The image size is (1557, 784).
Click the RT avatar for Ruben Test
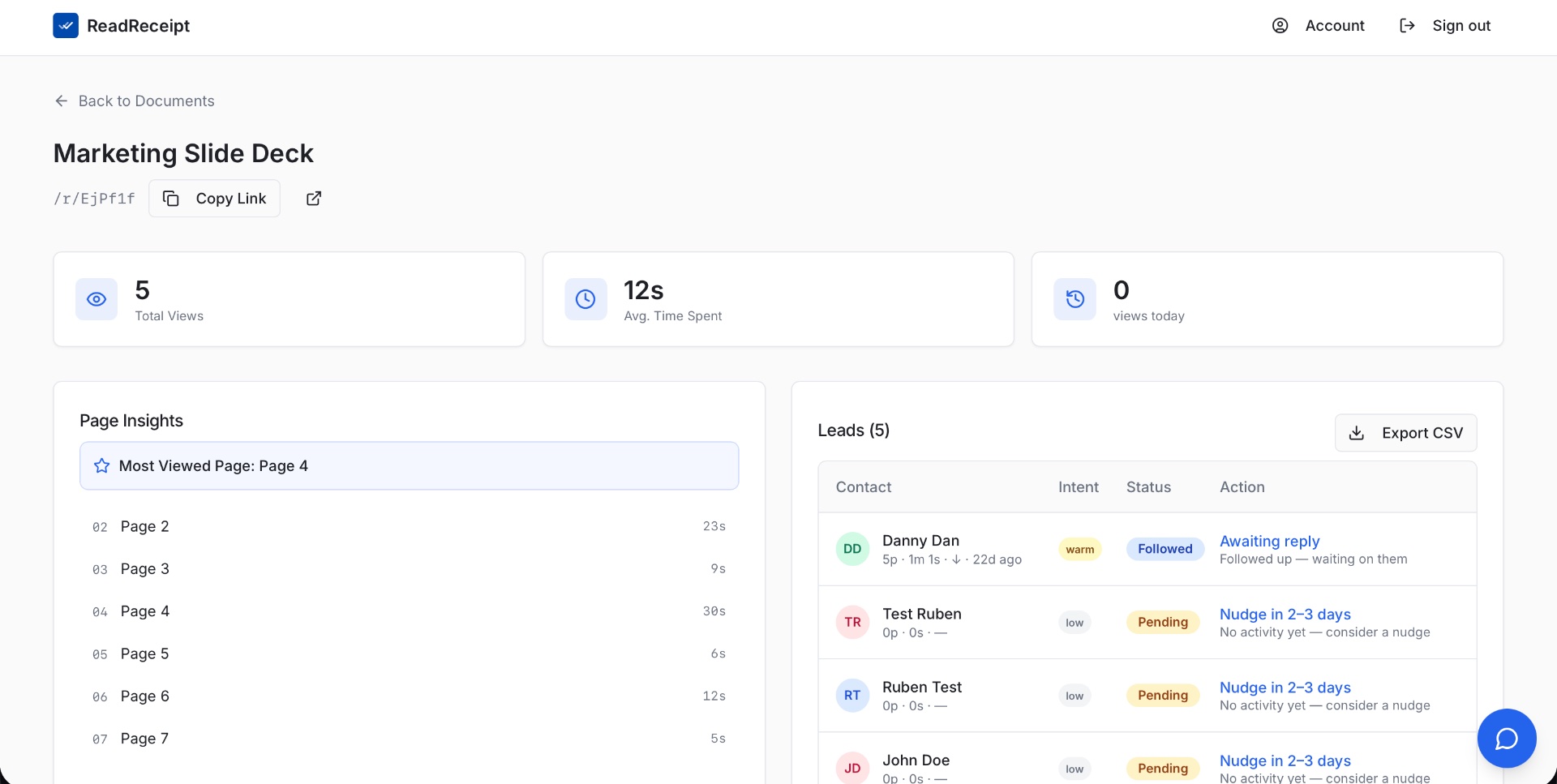pos(852,696)
